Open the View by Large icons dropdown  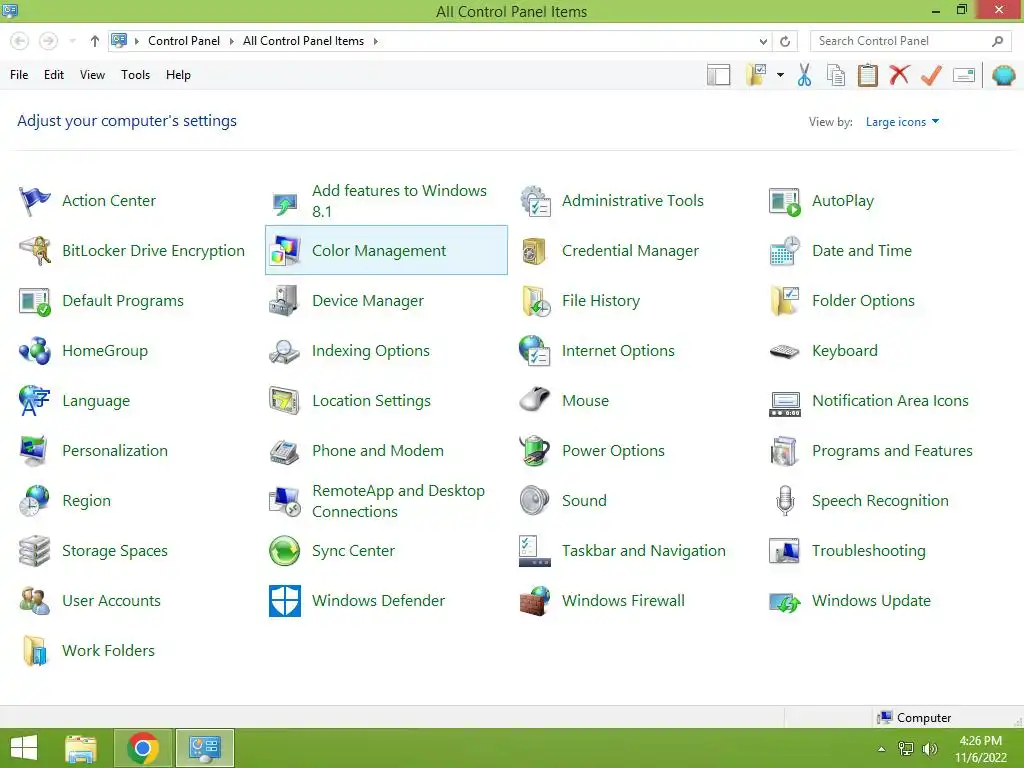click(x=903, y=122)
